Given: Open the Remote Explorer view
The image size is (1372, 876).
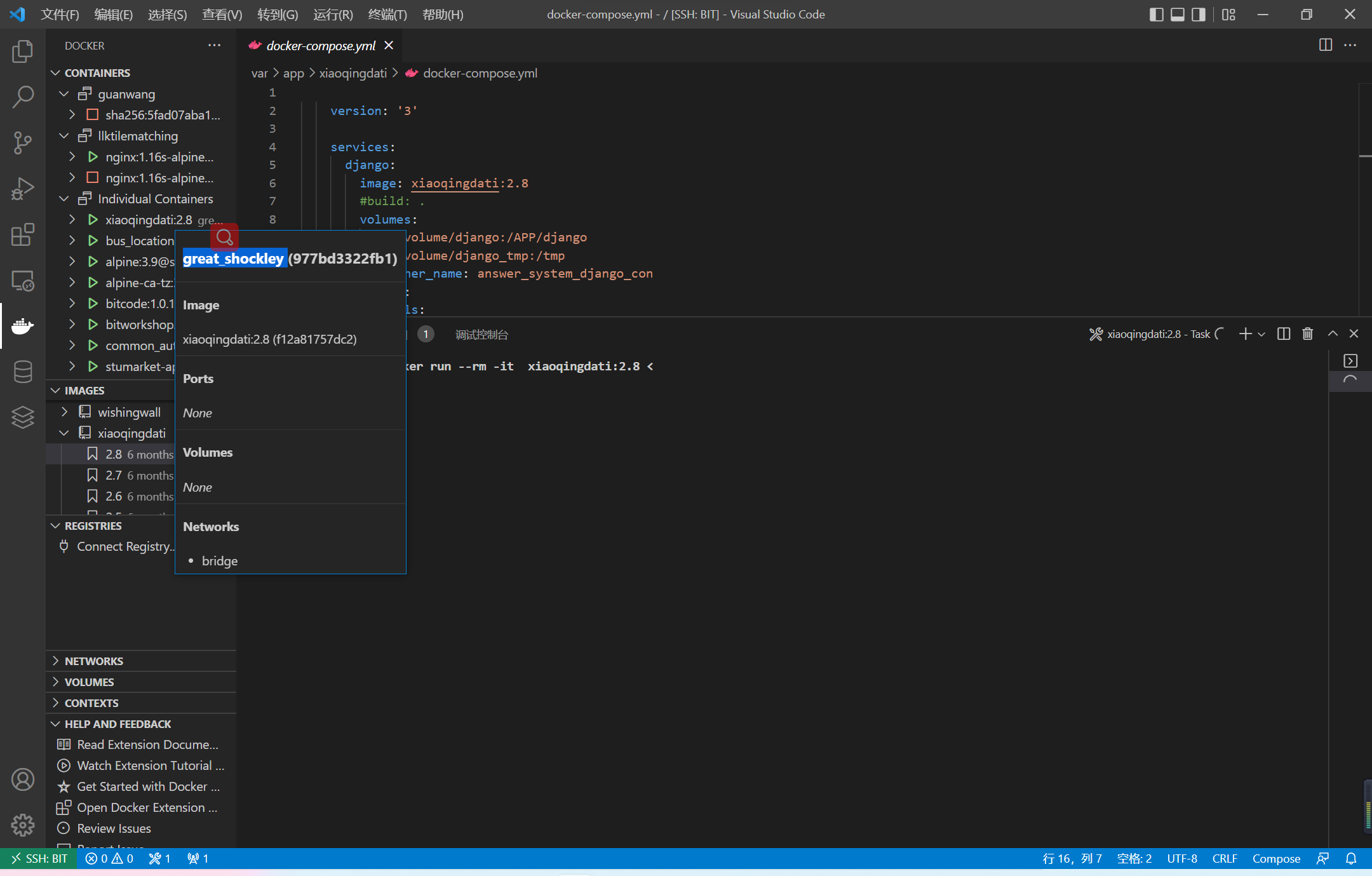Looking at the screenshot, I should (x=23, y=280).
